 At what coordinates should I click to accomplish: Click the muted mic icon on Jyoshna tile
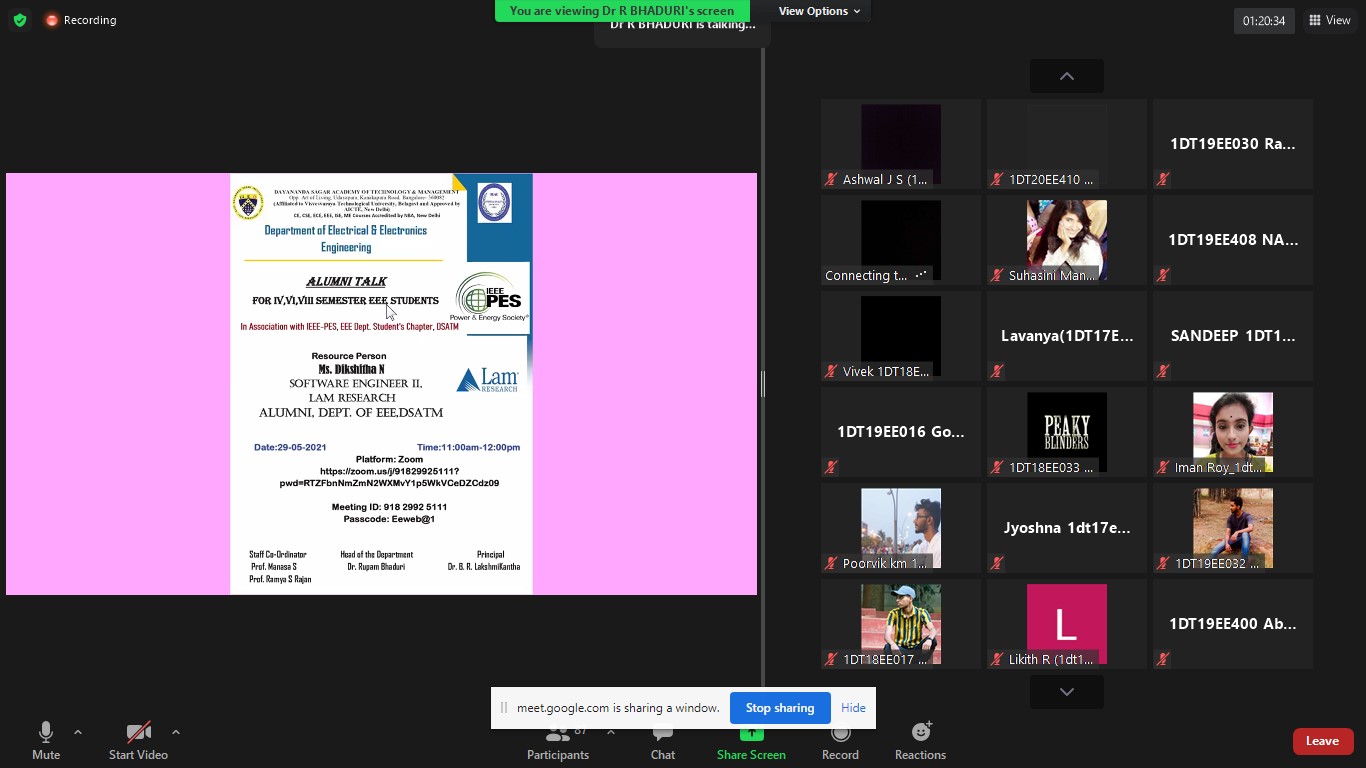pos(997,564)
